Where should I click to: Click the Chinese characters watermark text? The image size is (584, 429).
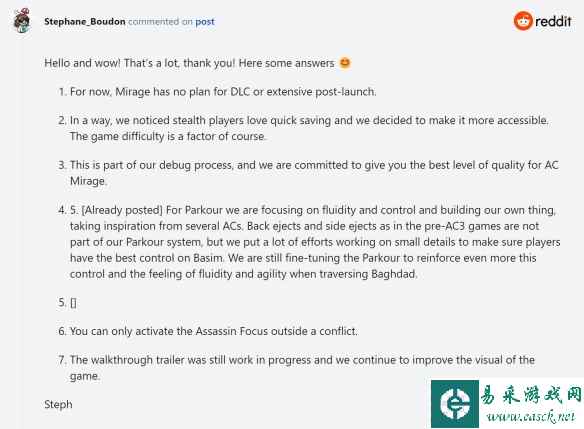(531, 395)
